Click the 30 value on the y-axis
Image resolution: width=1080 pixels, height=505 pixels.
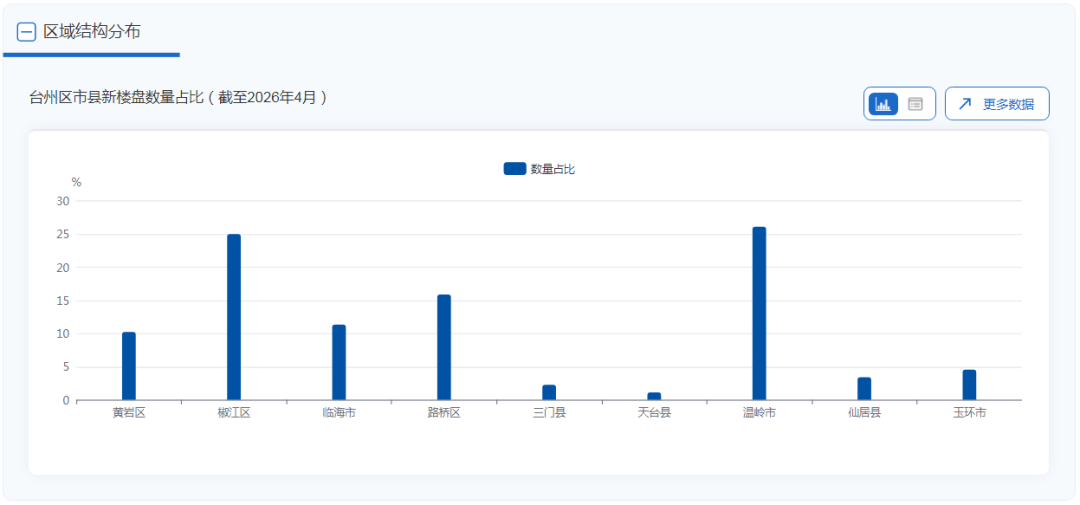pyautogui.click(x=63, y=201)
